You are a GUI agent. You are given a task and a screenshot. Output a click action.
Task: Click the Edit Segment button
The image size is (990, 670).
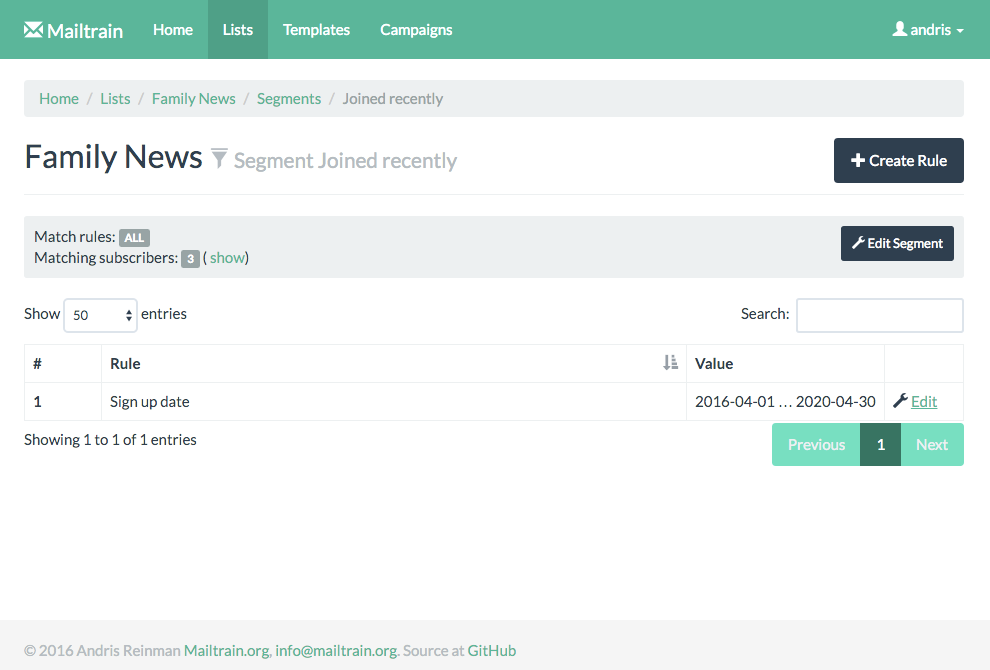[x=897, y=243]
